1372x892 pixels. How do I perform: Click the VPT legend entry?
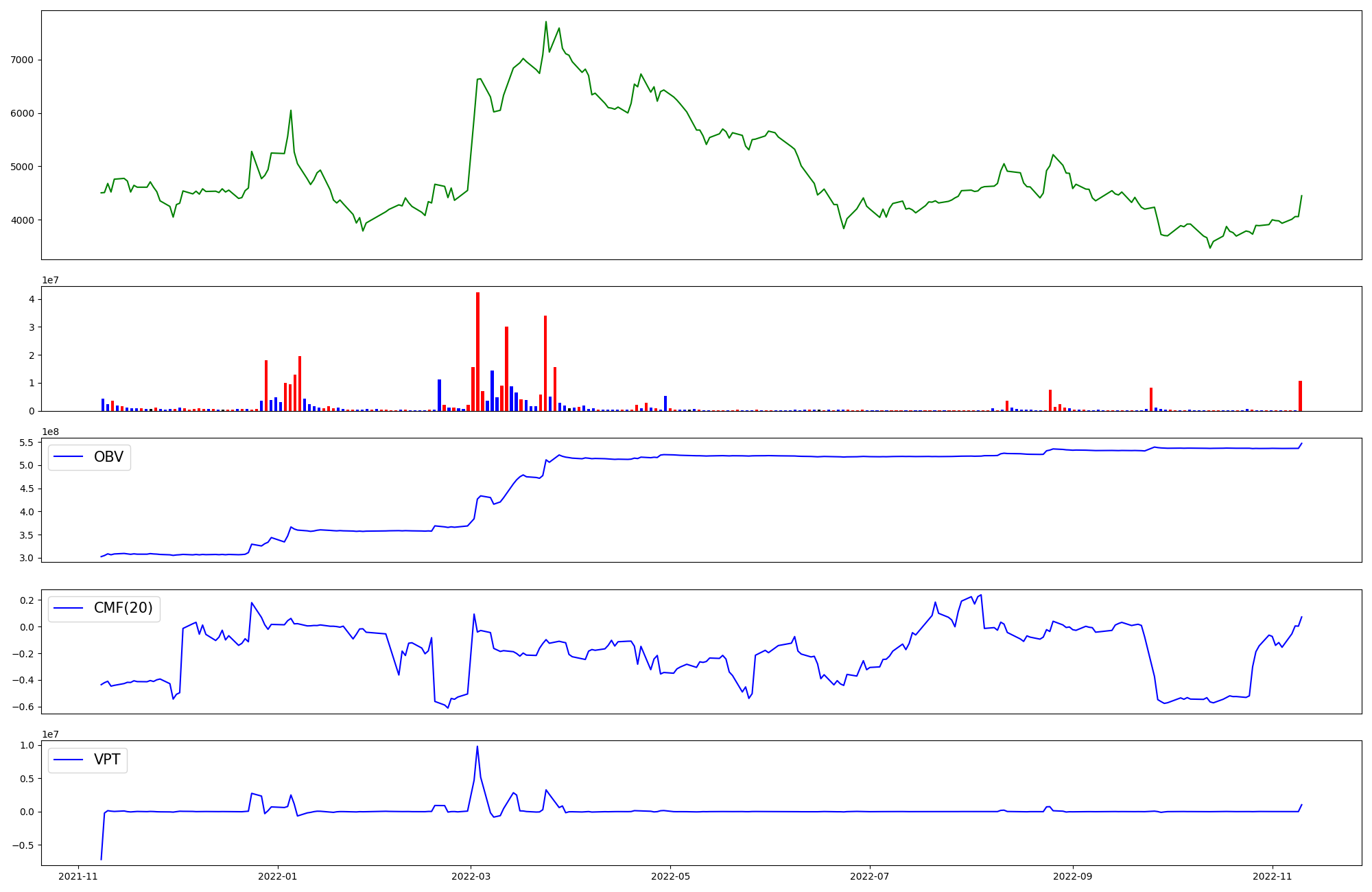[x=107, y=760]
